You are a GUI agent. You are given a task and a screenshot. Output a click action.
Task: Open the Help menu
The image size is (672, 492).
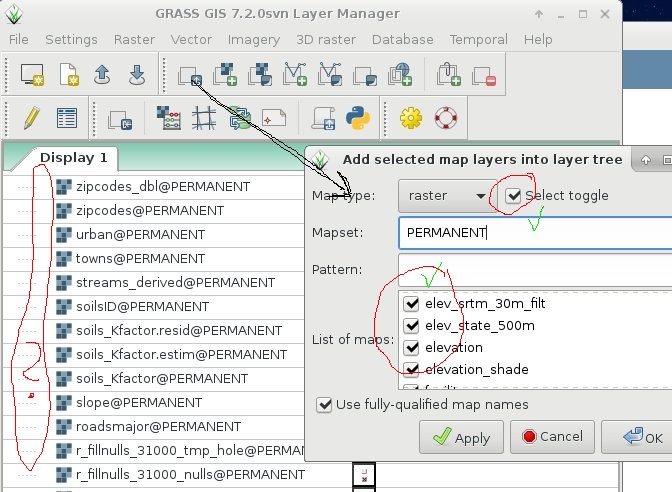pos(538,39)
